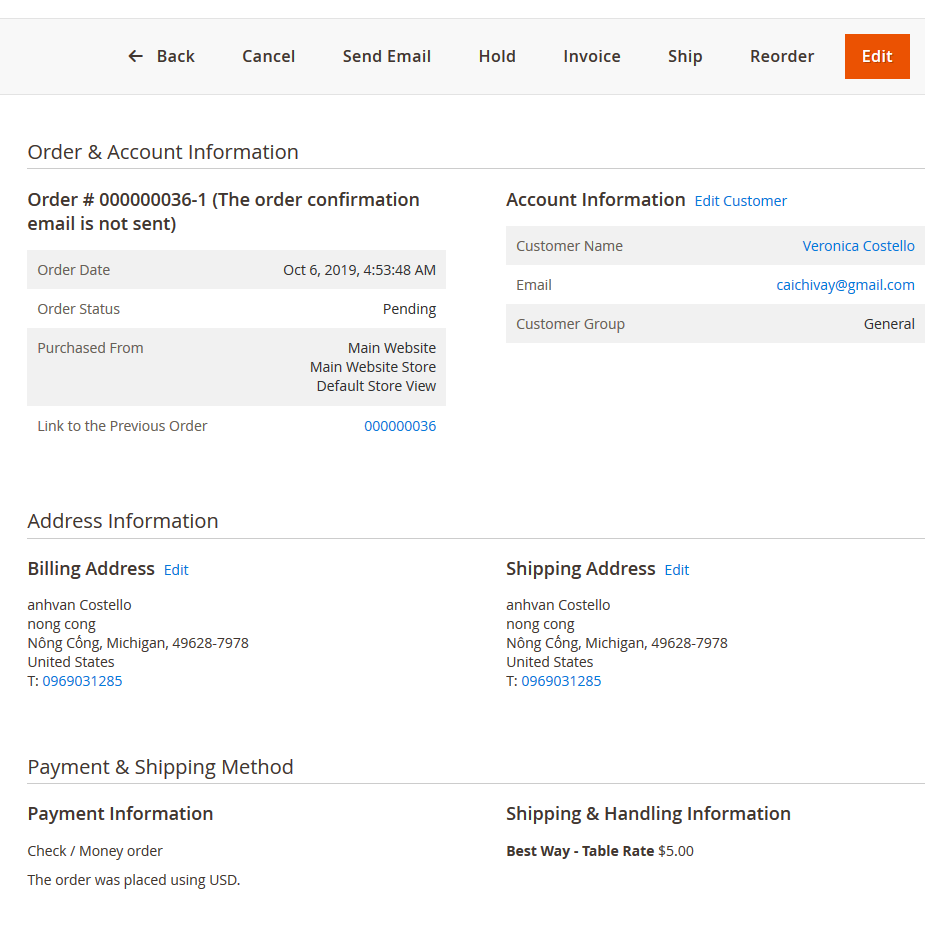Put the order on Hold
950x950 pixels.
coord(497,56)
